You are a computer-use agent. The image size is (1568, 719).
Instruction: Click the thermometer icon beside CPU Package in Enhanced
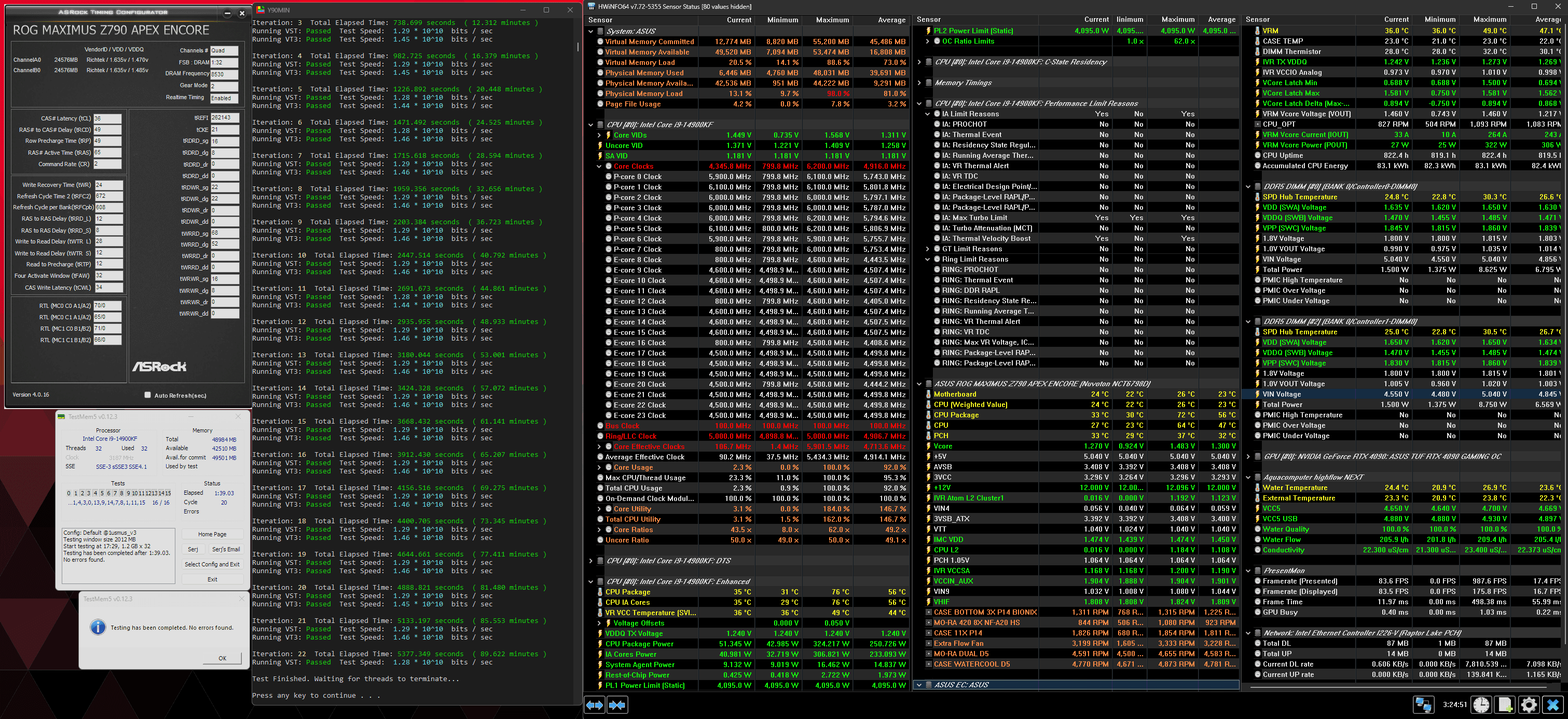point(600,592)
